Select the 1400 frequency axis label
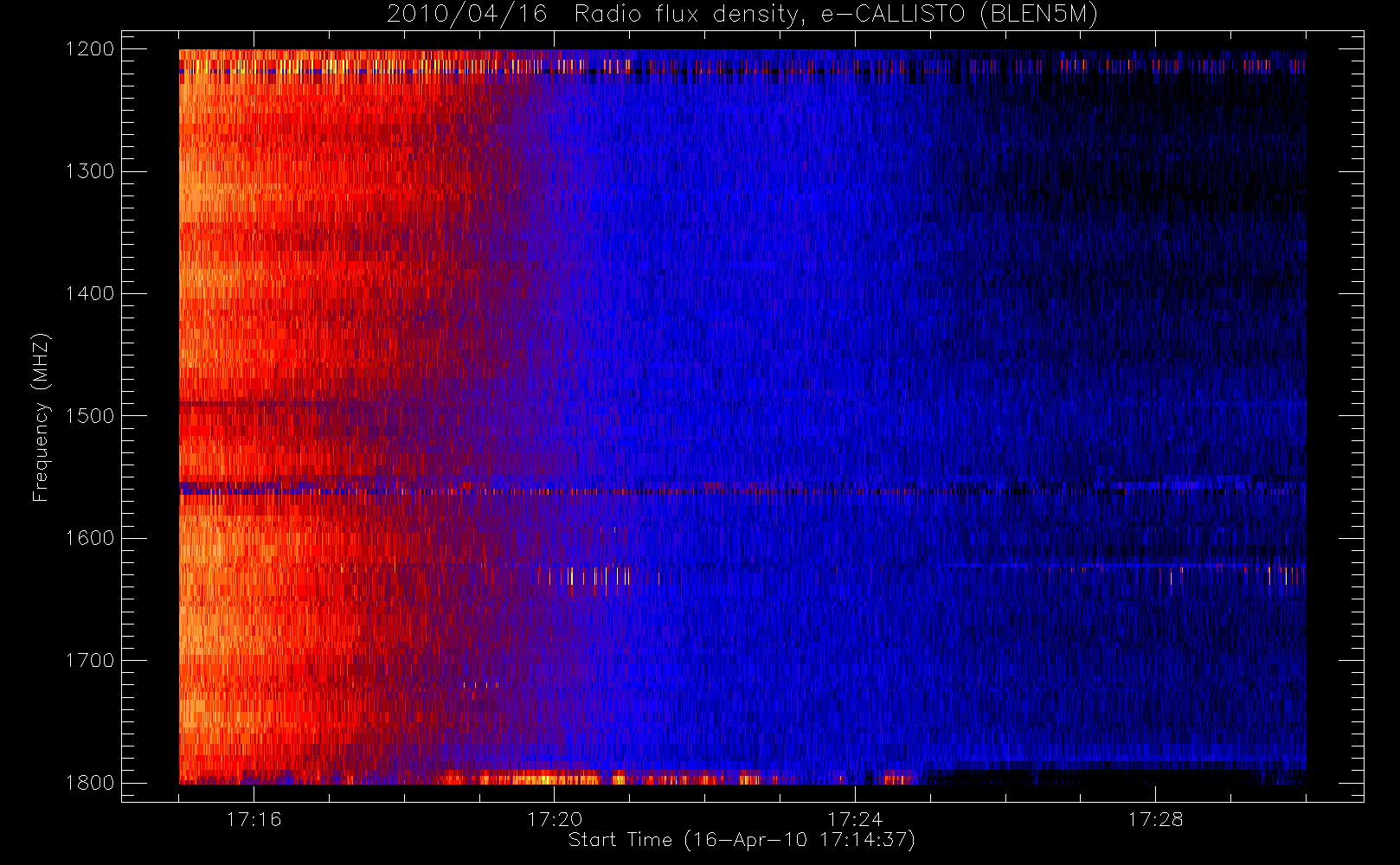The width and height of the screenshot is (1400, 865). [90, 293]
